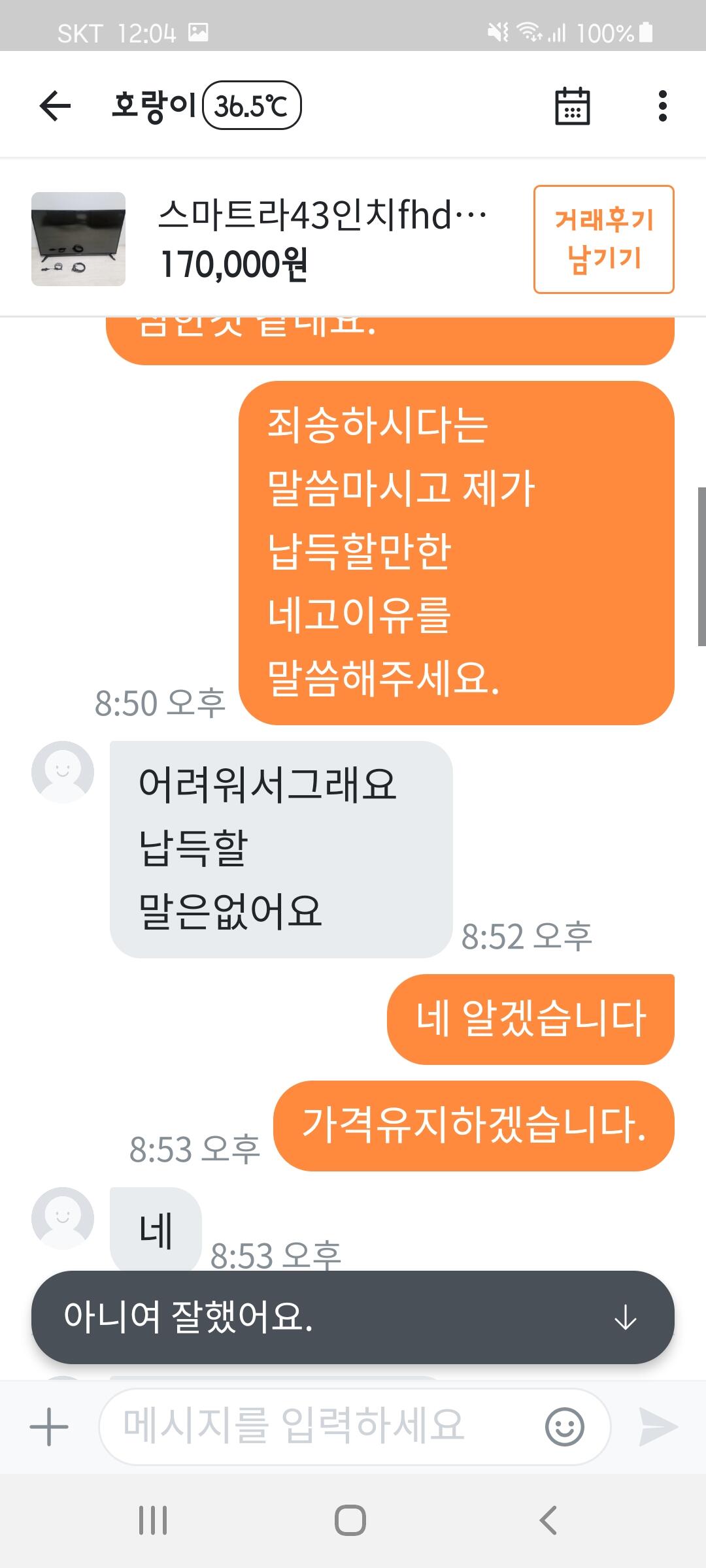
Task: Tap the plus attachment icon
Action: (x=49, y=1426)
